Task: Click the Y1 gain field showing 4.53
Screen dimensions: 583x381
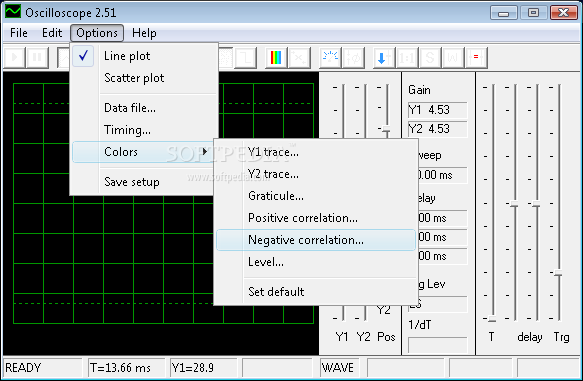Action: (438, 110)
